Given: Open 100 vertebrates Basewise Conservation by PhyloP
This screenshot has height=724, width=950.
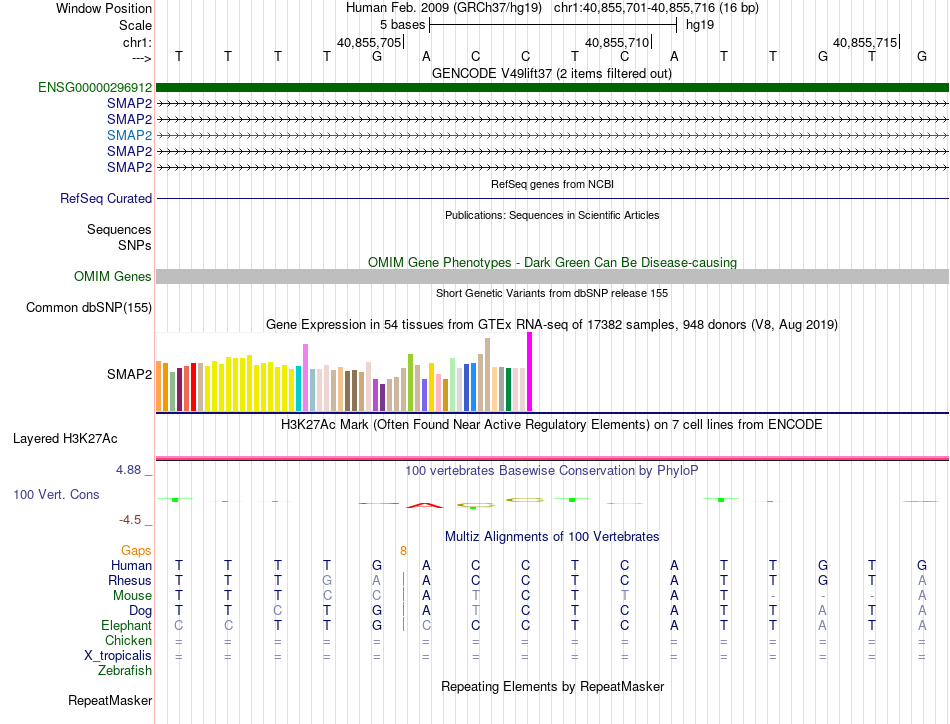Looking at the screenshot, I should click(552, 470).
